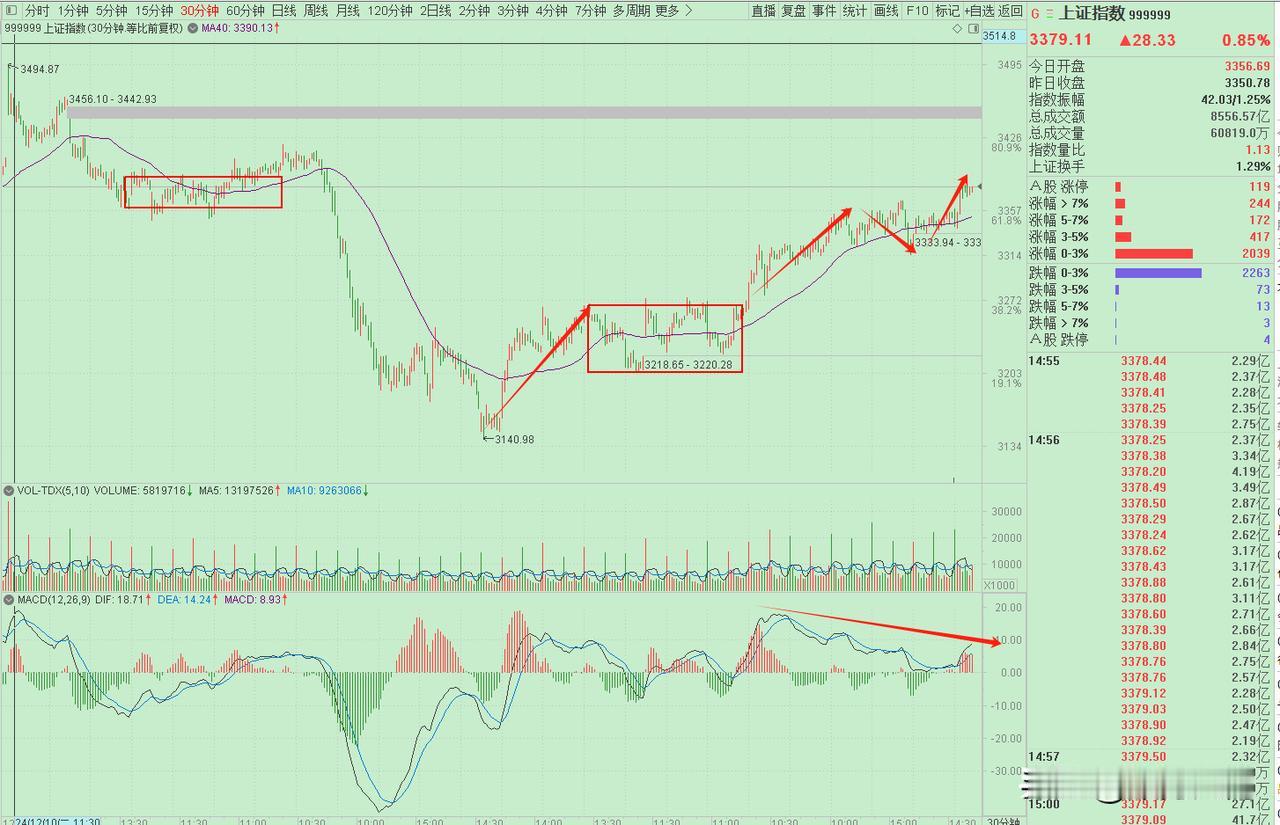Open the 直播 live button

tap(763, 10)
